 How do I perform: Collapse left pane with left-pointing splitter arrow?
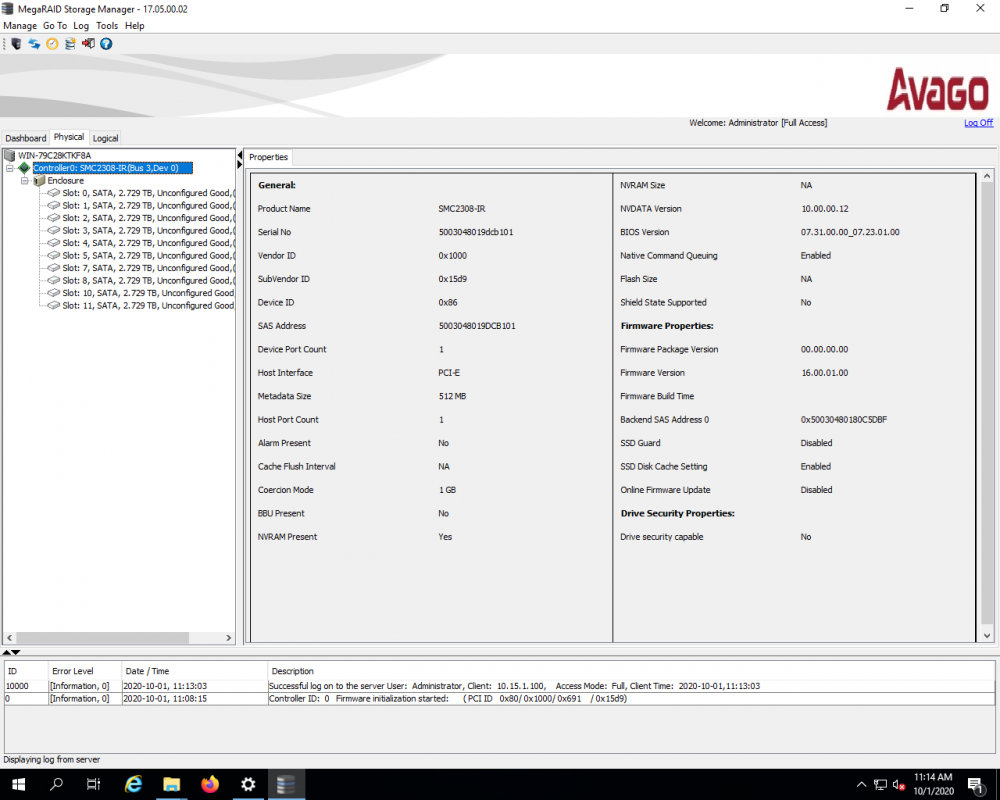pos(240,155)
